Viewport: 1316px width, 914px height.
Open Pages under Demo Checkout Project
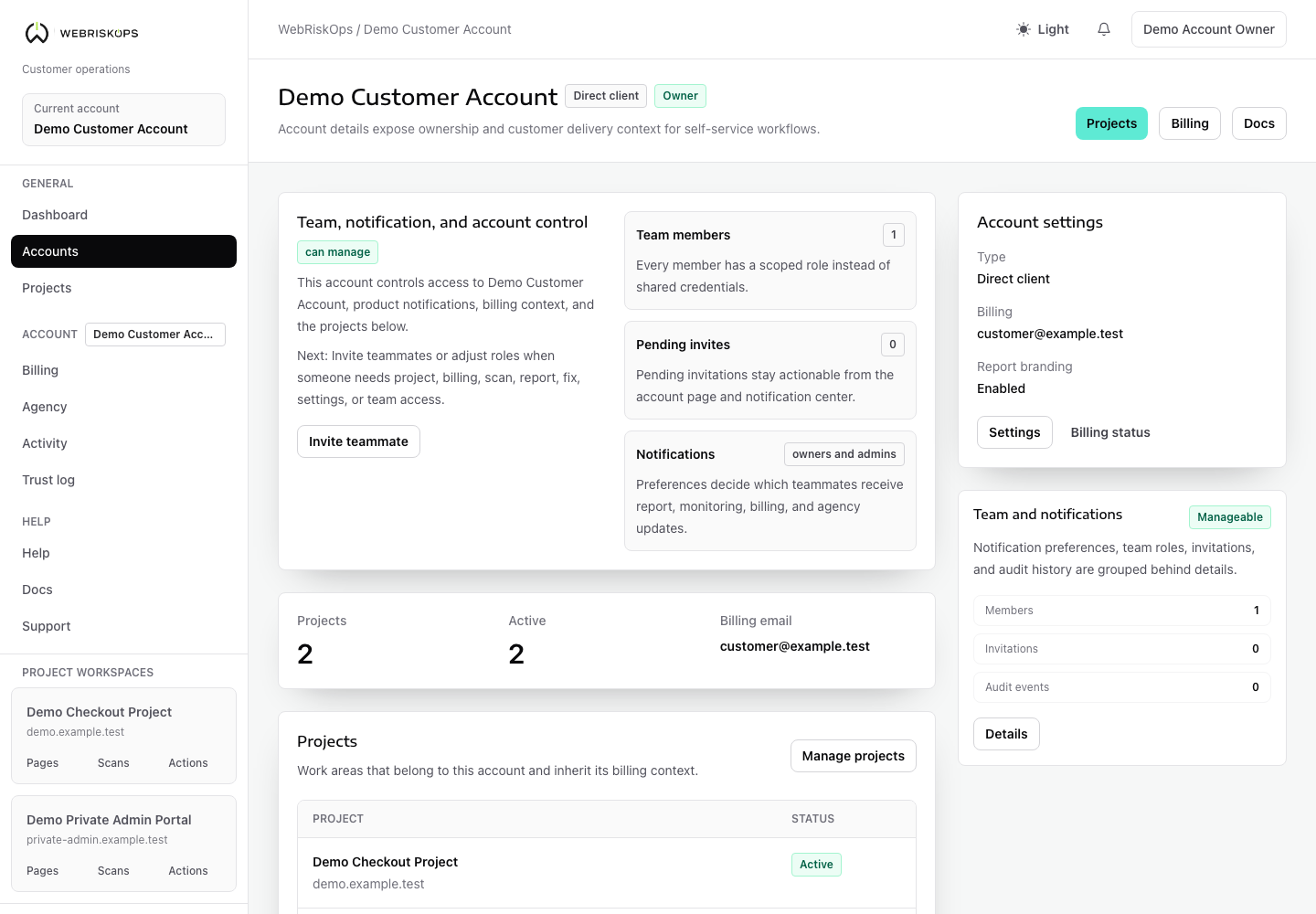pos(42,763)
